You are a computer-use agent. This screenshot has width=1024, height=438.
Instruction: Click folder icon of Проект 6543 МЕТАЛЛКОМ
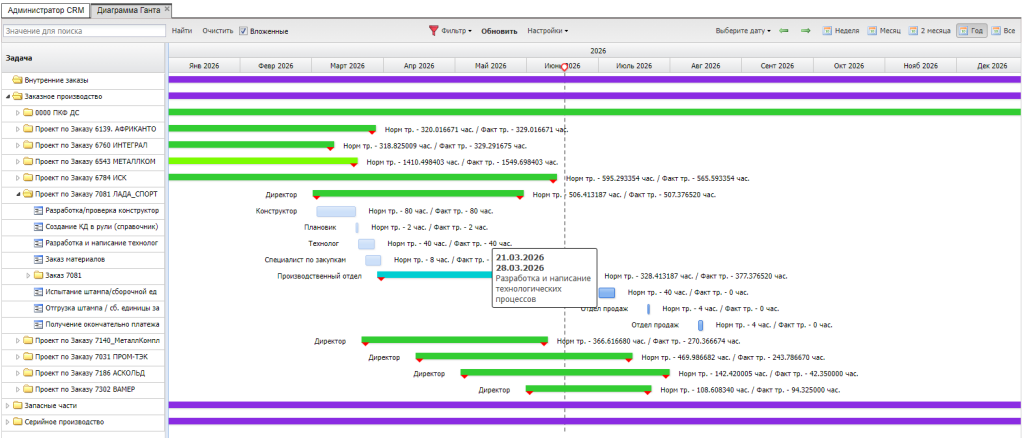[28, 161]
